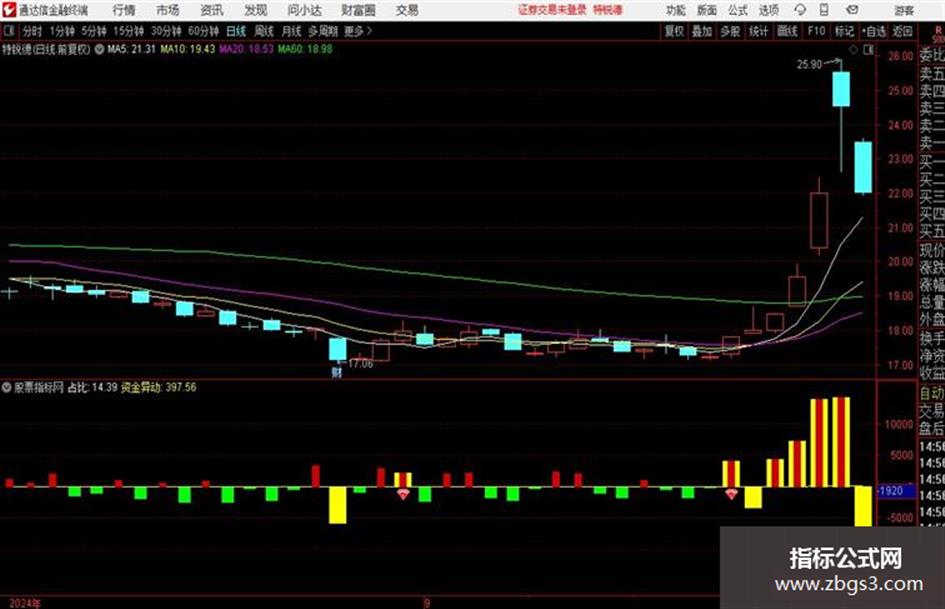This screenshot has width=945, height=609.
Task: Open the 版面 menu
Action: [706, 10]
